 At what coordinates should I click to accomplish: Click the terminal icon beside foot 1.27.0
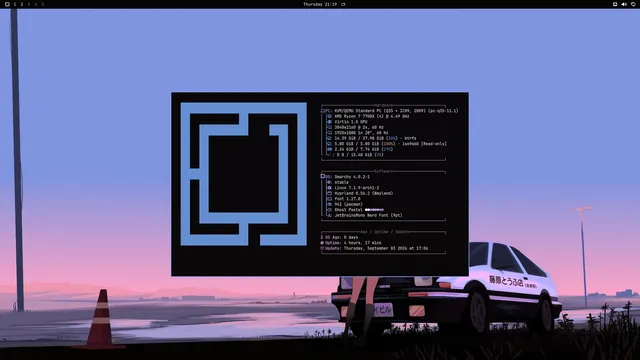point(329,199)
